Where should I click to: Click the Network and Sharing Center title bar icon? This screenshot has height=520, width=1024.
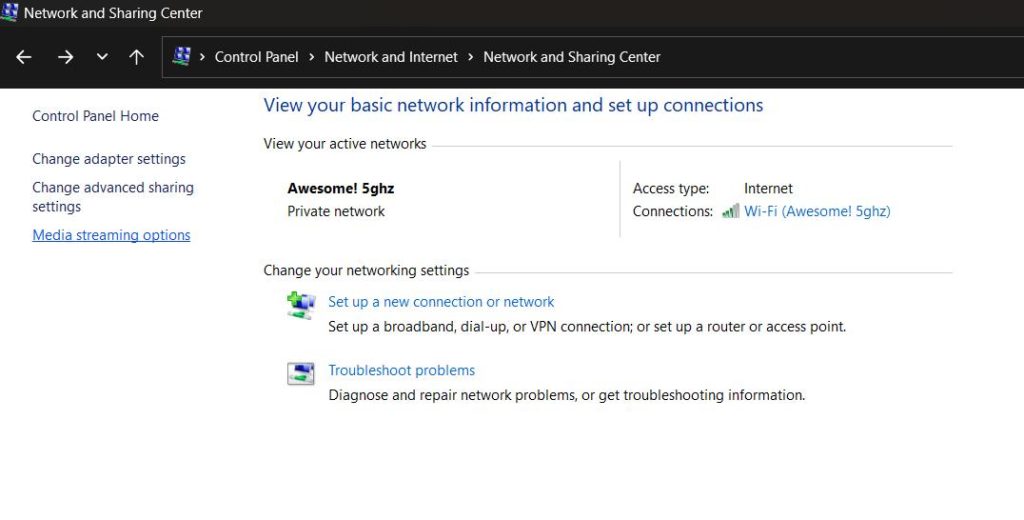pos(10,13)
